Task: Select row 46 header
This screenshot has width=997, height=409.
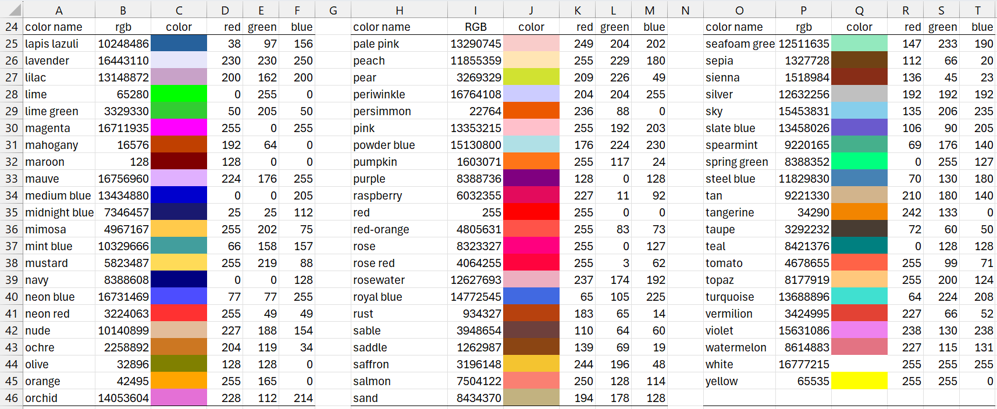Action: 11,398
